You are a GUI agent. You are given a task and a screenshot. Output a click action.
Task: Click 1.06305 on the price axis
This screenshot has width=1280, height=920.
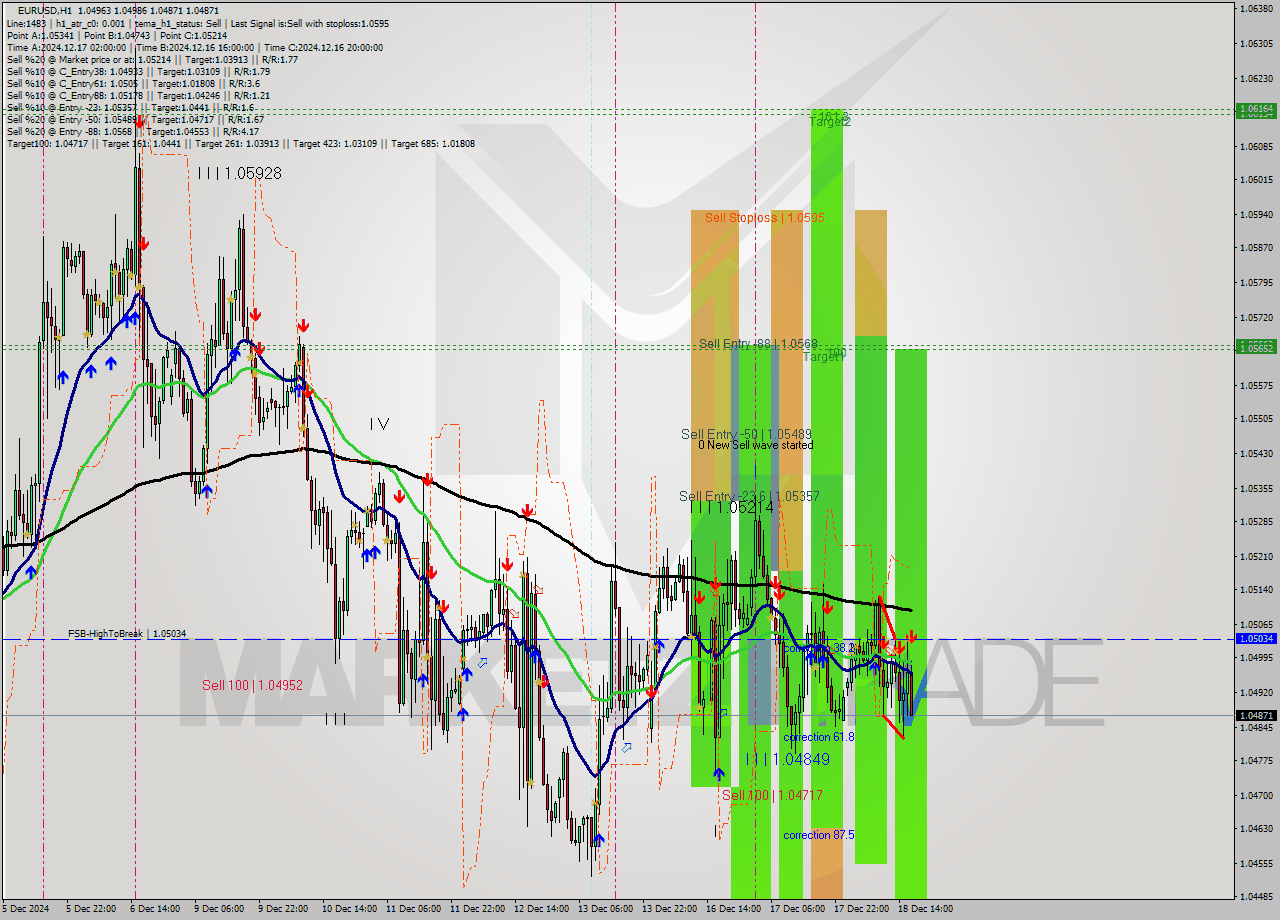pyautogui.click(x=1256, y=44)
